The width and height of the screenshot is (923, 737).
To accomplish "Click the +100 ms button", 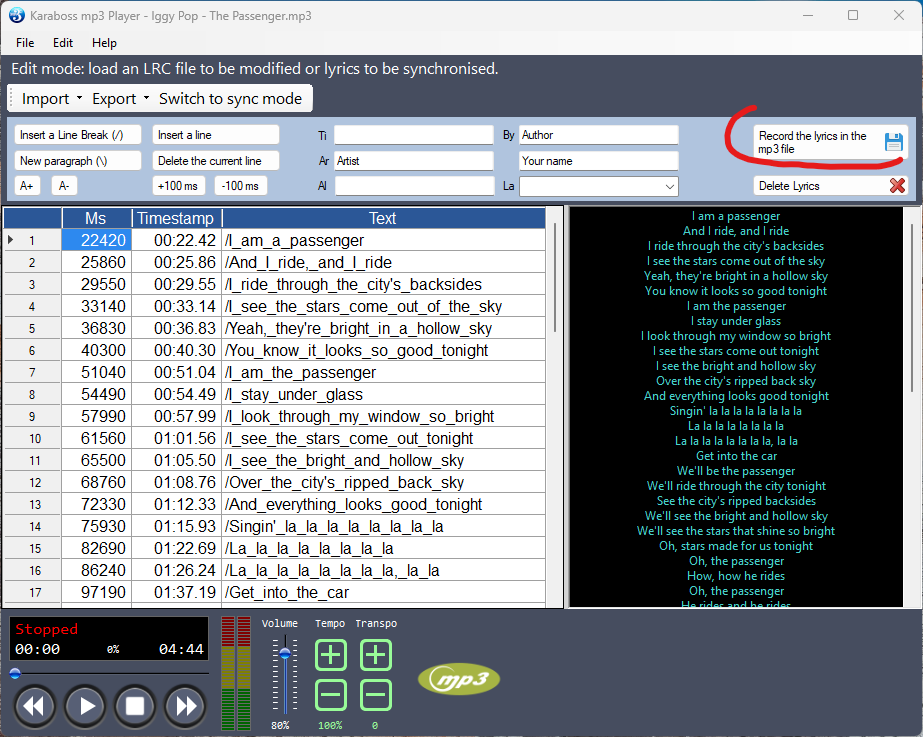I will (179, 185).
